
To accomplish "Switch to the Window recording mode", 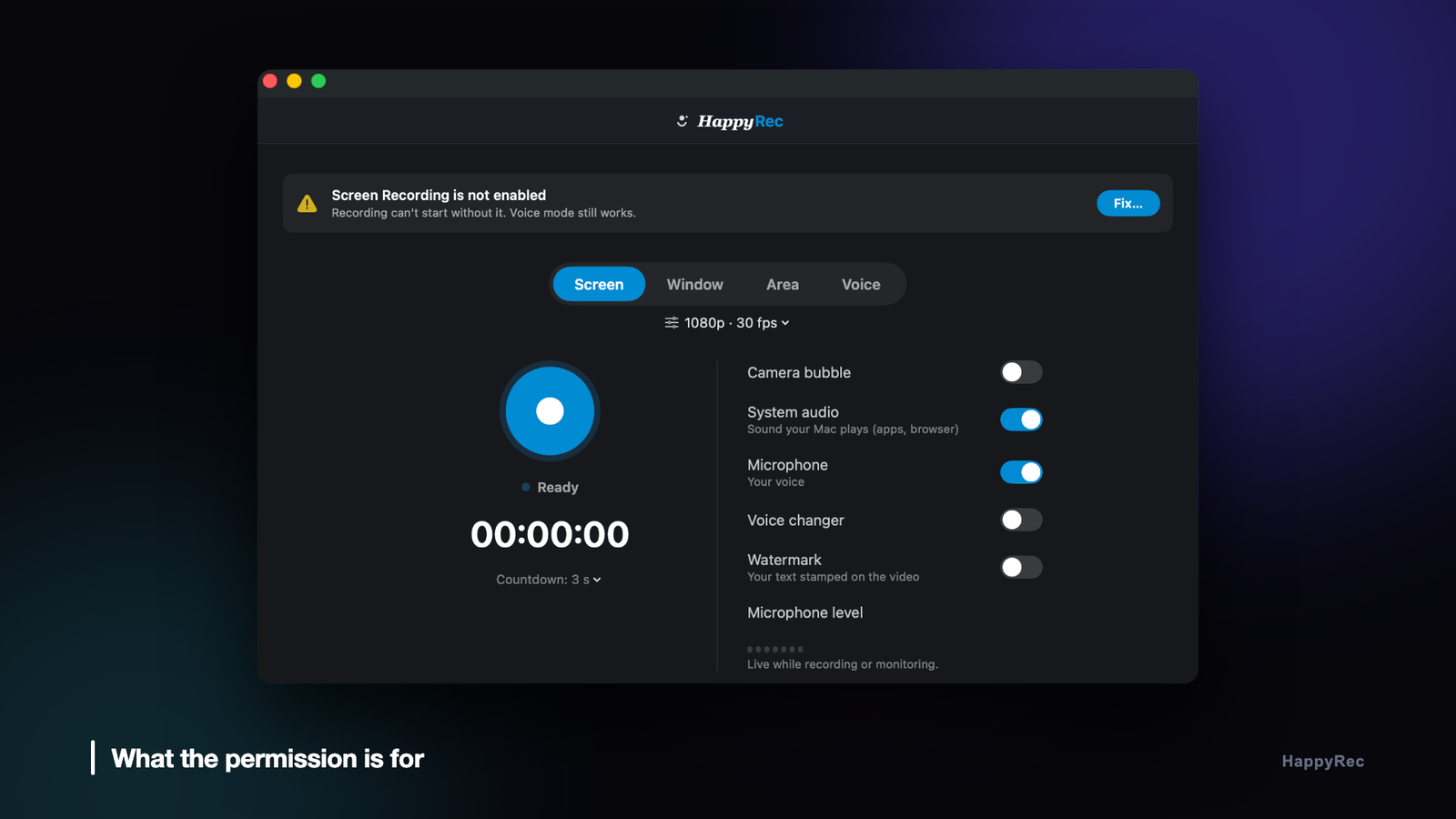I will (x=695, y=284).
